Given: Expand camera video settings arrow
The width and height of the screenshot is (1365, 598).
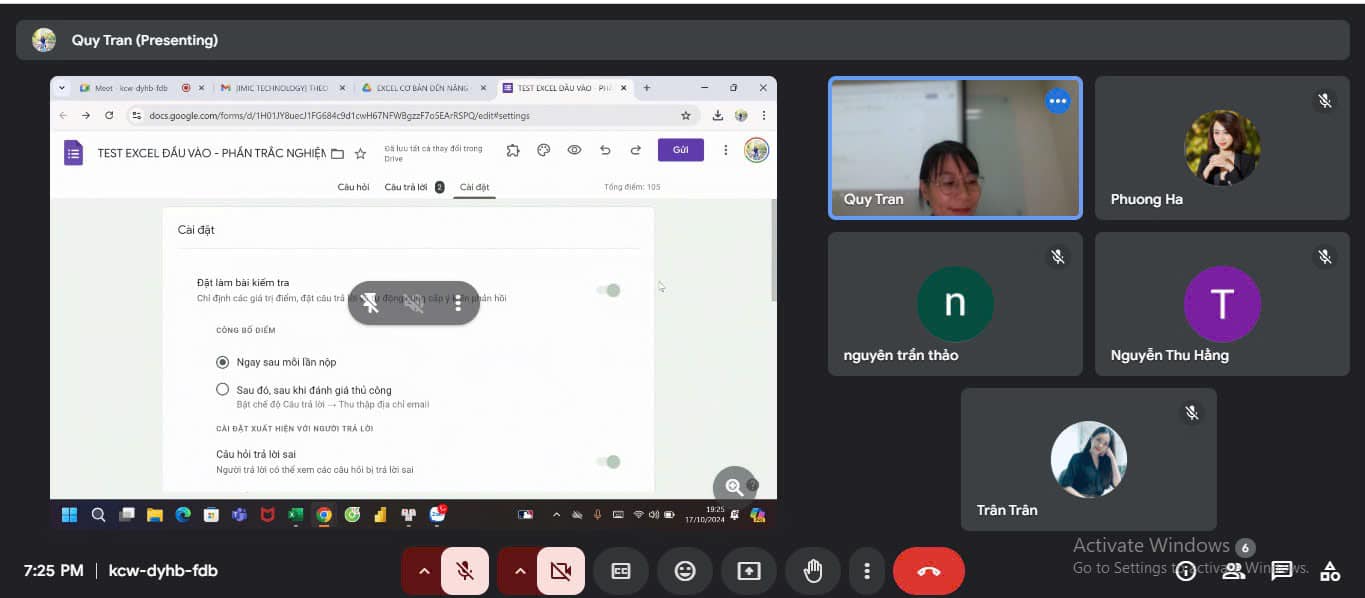Looking at the screenshot, I should click(x=519, y=571).
